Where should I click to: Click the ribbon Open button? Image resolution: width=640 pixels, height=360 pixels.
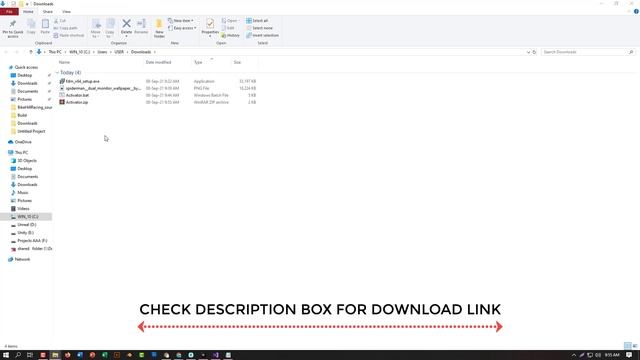(230, 20)
